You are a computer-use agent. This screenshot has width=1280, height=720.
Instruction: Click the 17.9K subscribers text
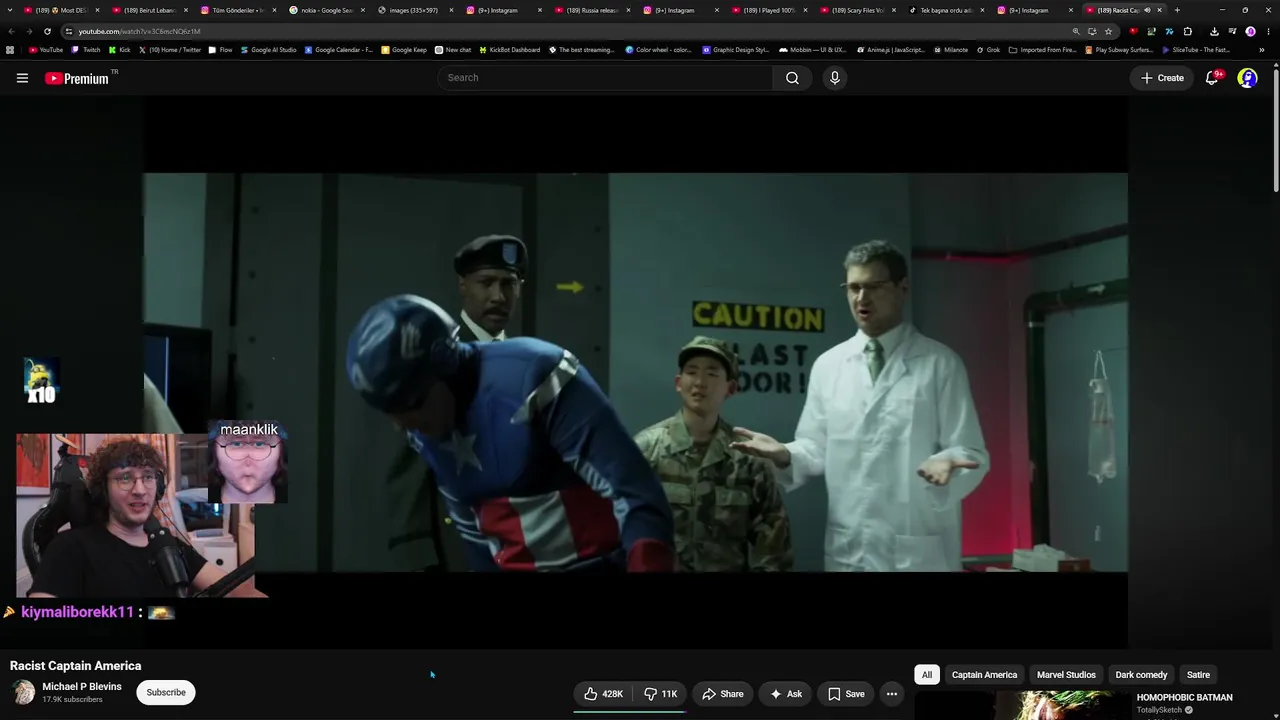coord(72,700)
